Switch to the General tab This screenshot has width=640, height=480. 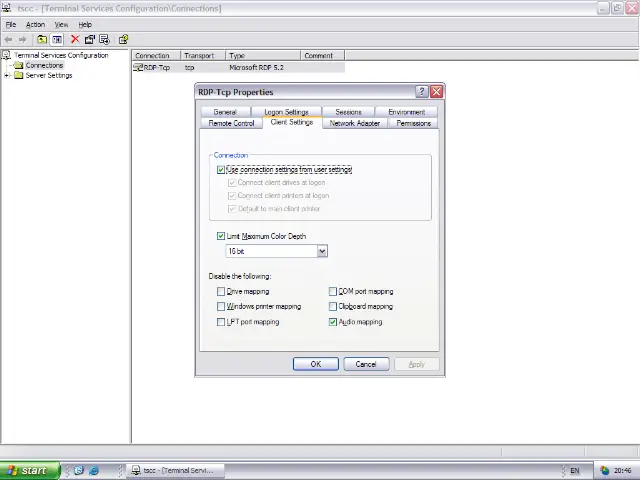tap(225, 112)
